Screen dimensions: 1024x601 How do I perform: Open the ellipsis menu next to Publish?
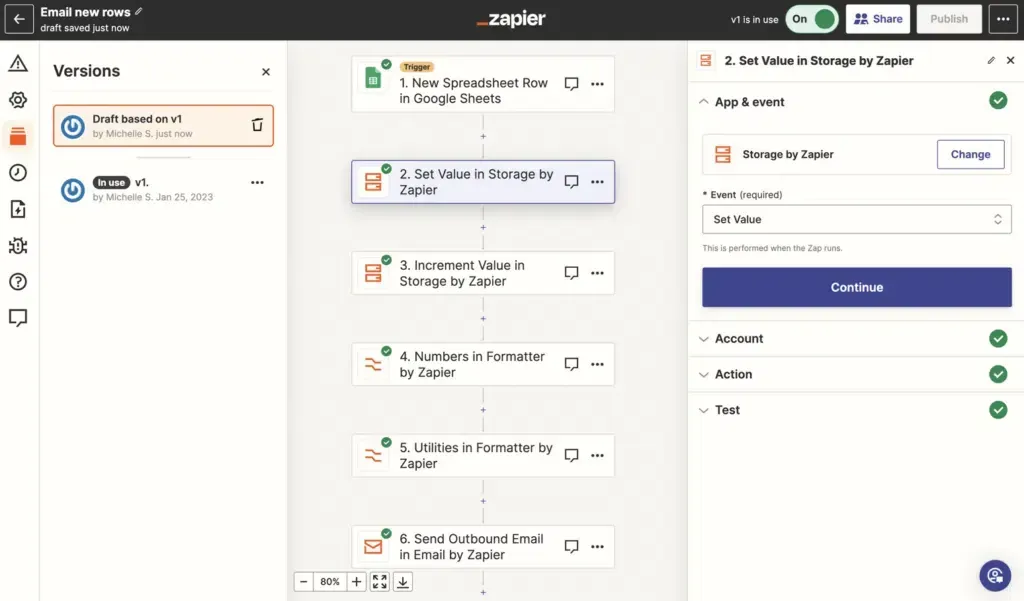(1003, 18)
